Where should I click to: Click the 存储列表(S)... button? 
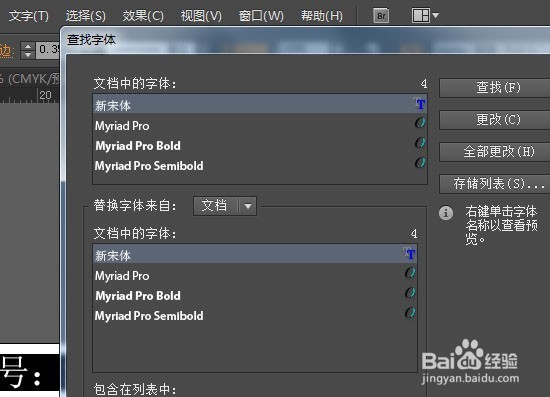[x=495, y=183]
